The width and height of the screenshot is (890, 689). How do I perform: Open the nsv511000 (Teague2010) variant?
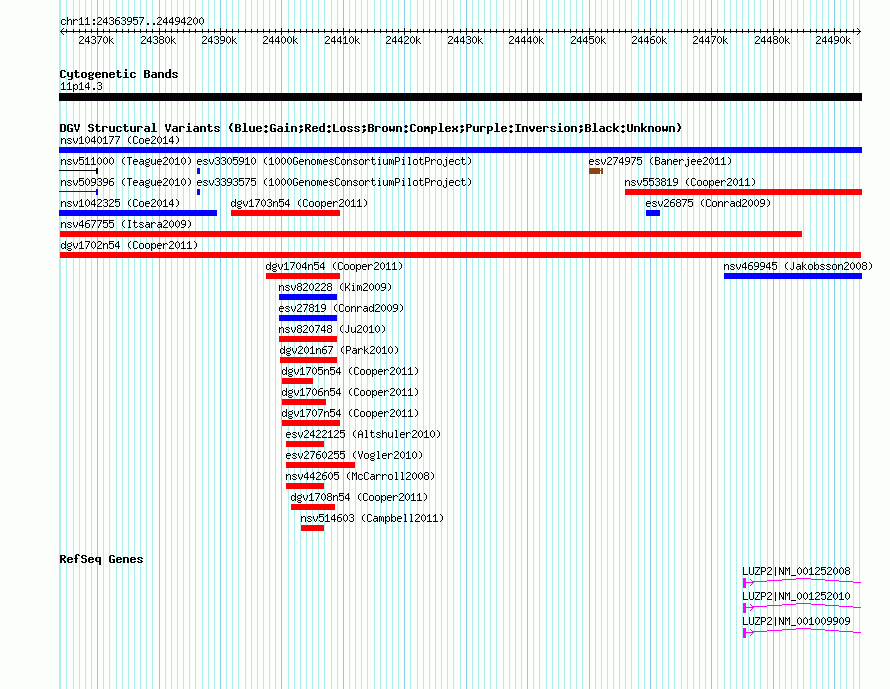[x=126, y=161]
